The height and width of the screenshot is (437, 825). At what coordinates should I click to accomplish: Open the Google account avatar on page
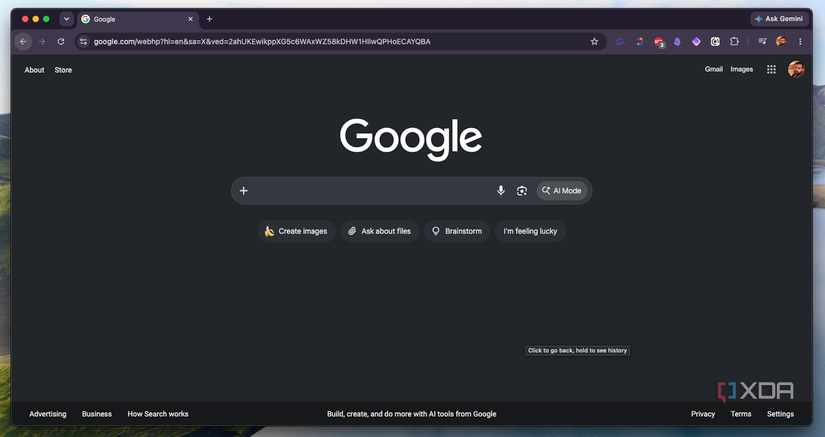point(796,69)
